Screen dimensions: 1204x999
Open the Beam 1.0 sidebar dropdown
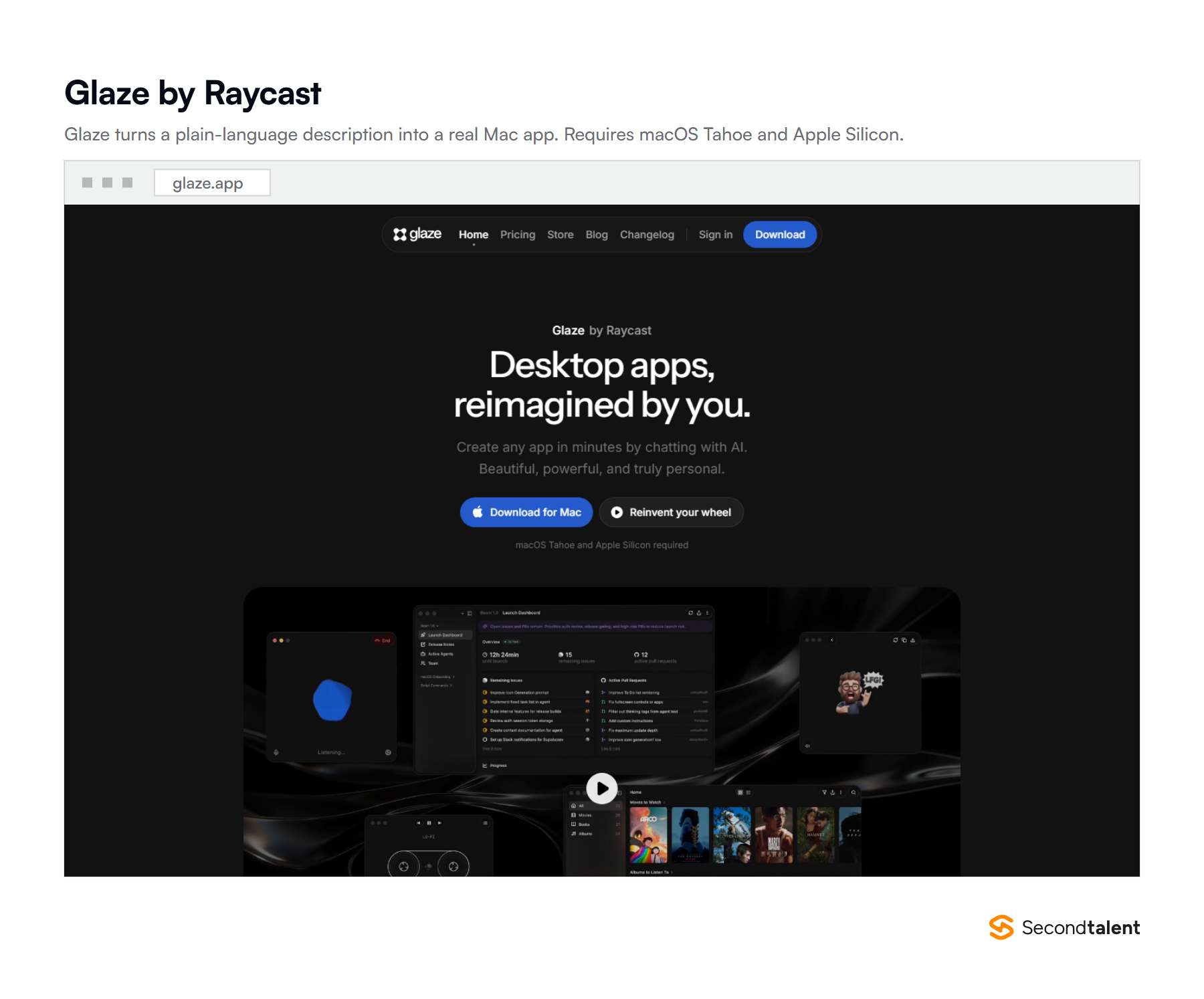point(429,626)
